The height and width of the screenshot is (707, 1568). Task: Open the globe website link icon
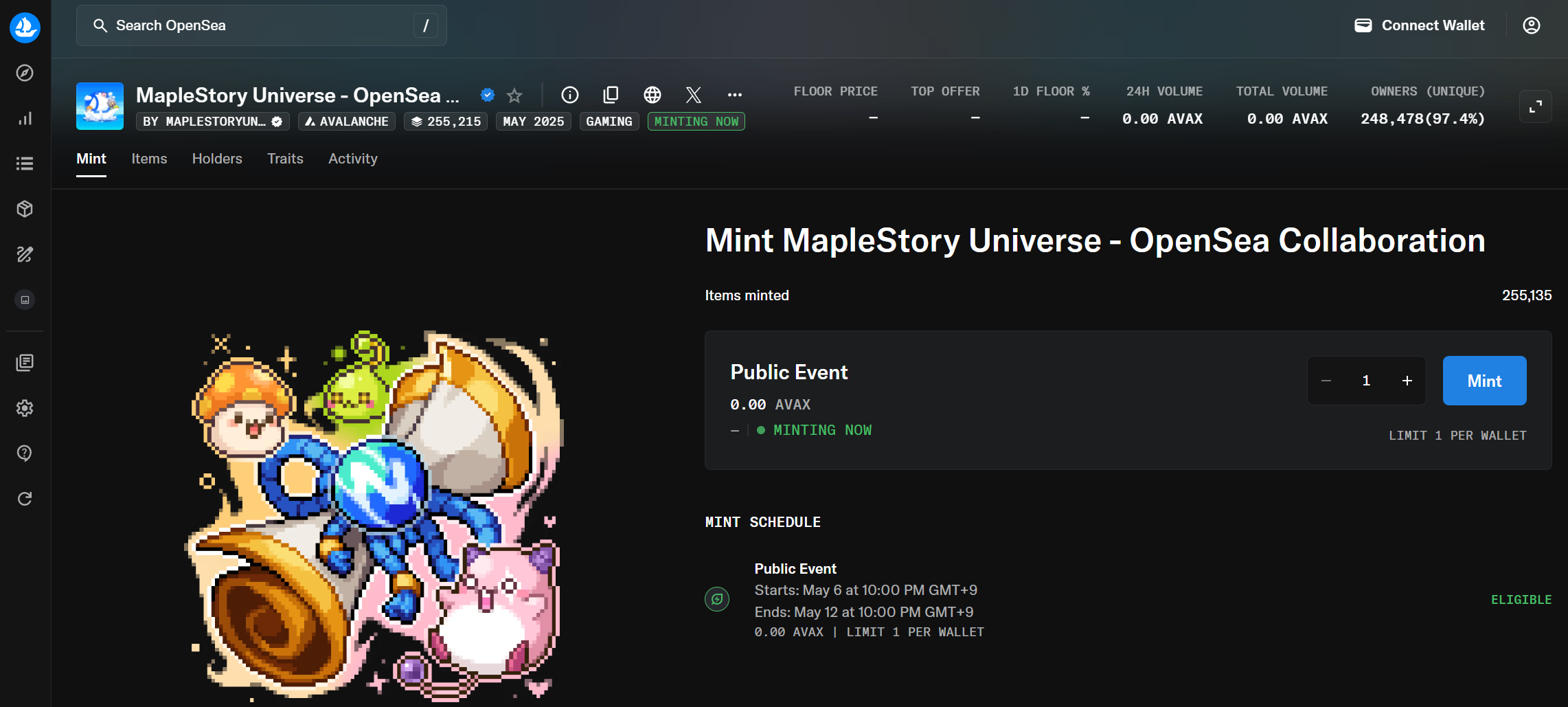tap(652, 95)
